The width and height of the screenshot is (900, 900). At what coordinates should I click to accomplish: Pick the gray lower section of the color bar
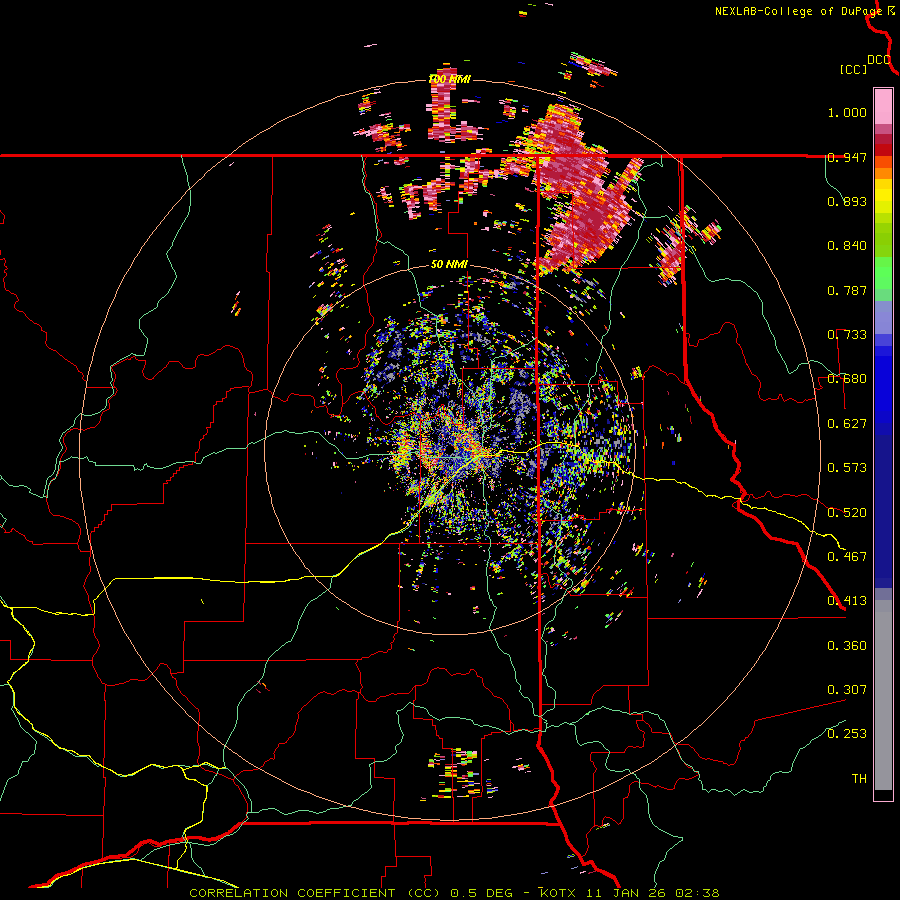(883, 695)
